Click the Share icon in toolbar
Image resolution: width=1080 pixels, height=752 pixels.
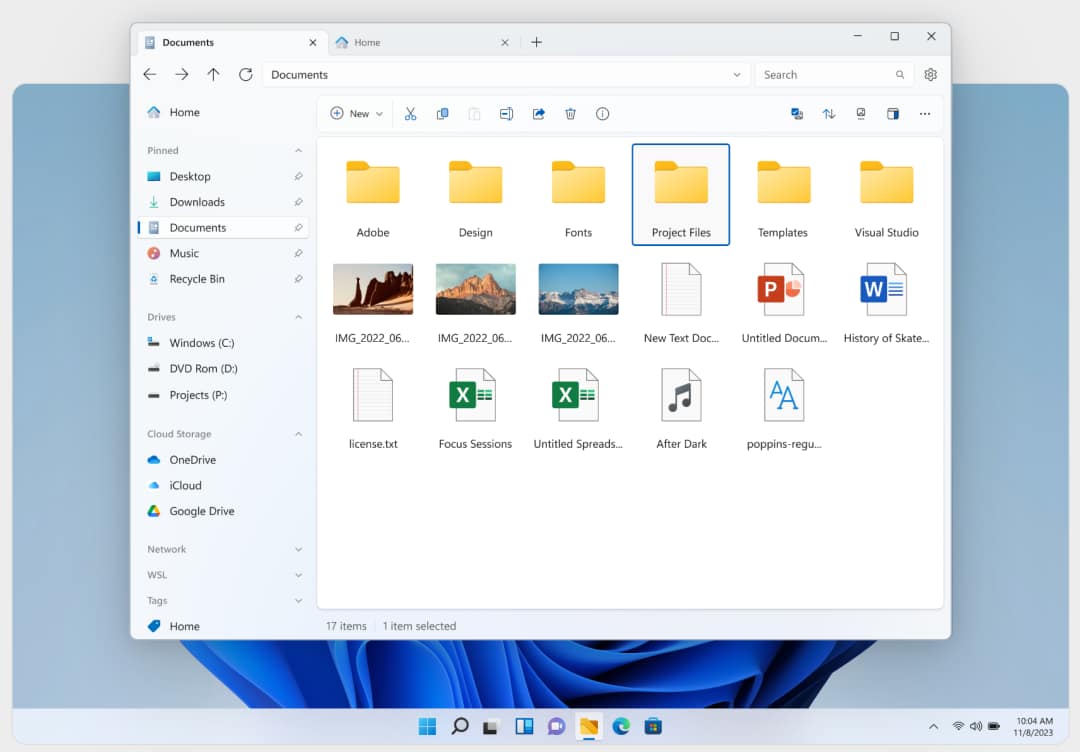[x=538, y=114]
